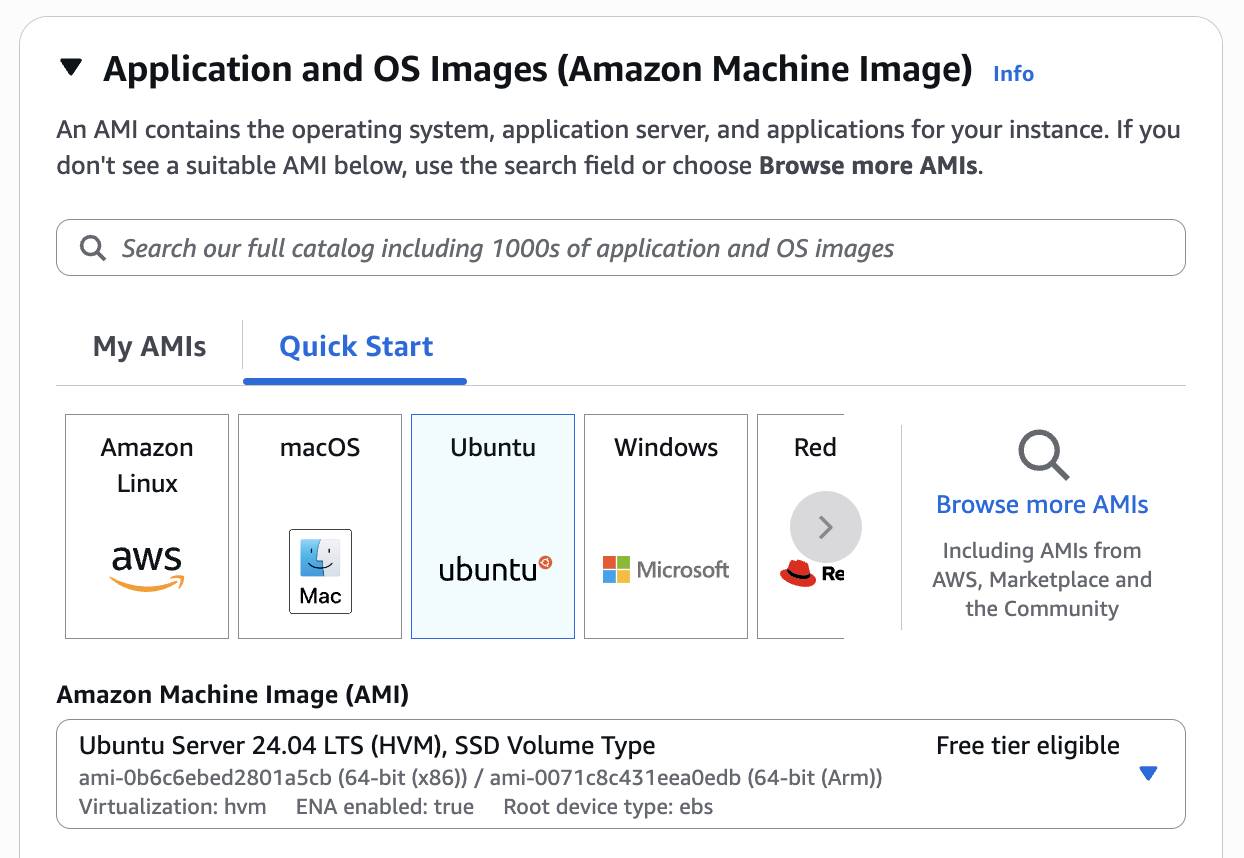
Task: Collapse the Application and OS Images section
Action: pos(70,68)
